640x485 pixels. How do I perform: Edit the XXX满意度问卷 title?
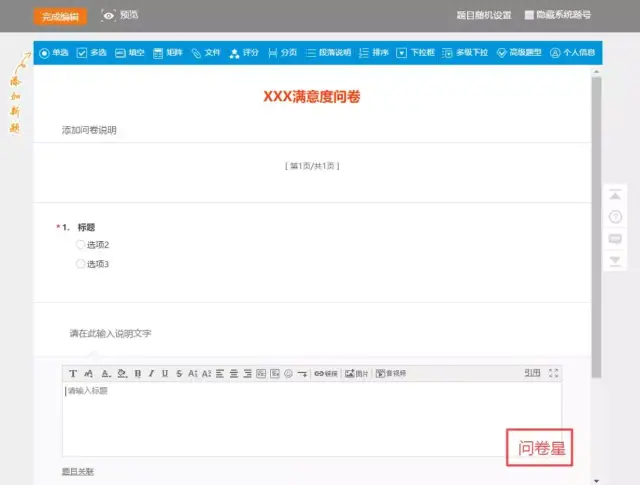coord(311,97)
